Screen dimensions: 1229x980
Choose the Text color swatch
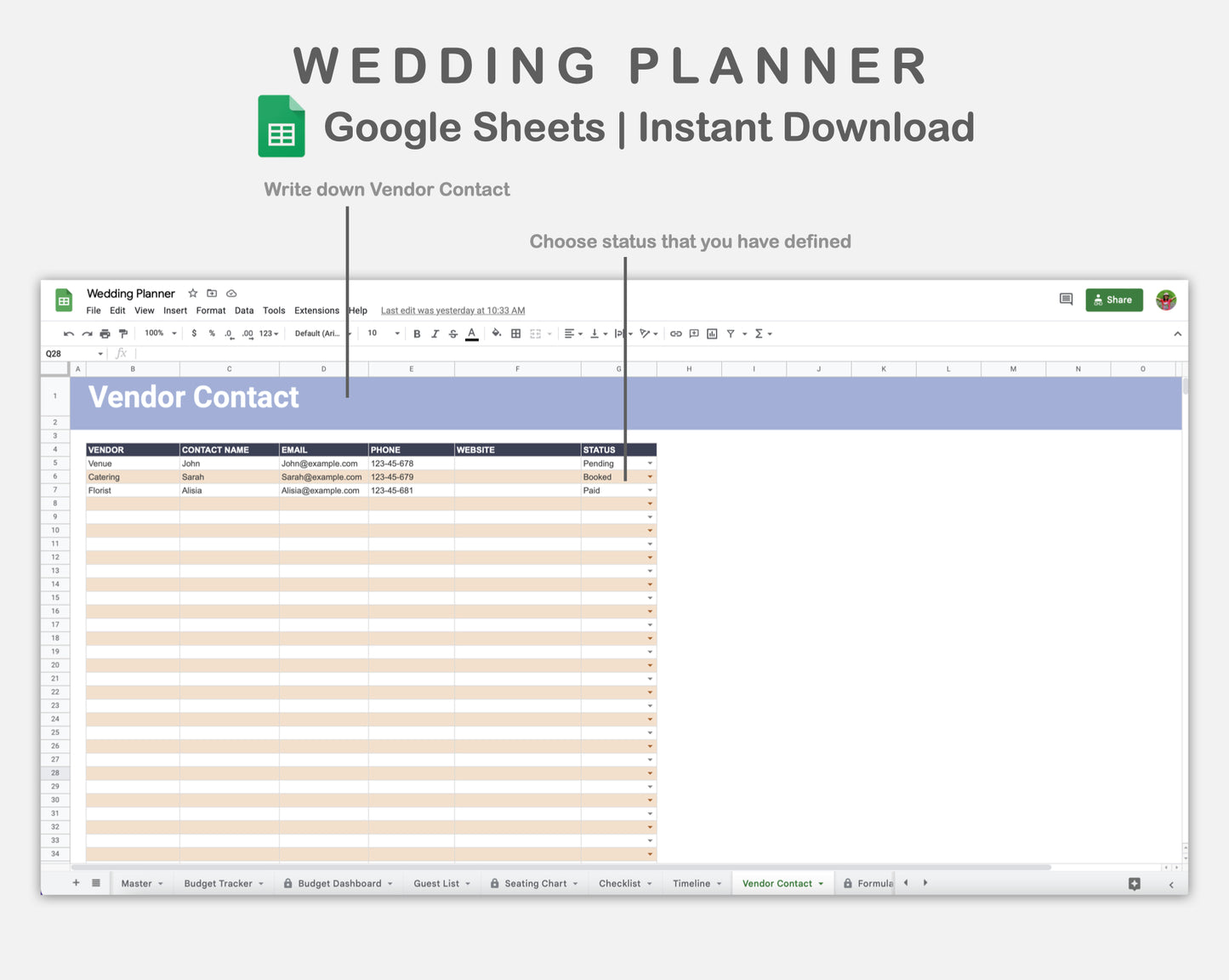point(471,333)
